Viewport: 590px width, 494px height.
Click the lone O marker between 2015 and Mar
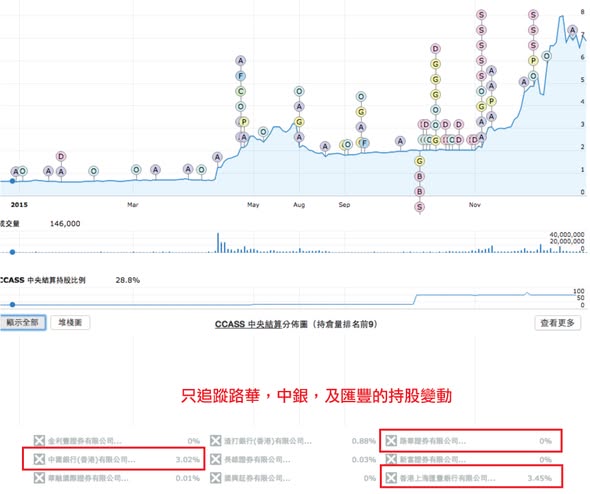tap(94, 171)
